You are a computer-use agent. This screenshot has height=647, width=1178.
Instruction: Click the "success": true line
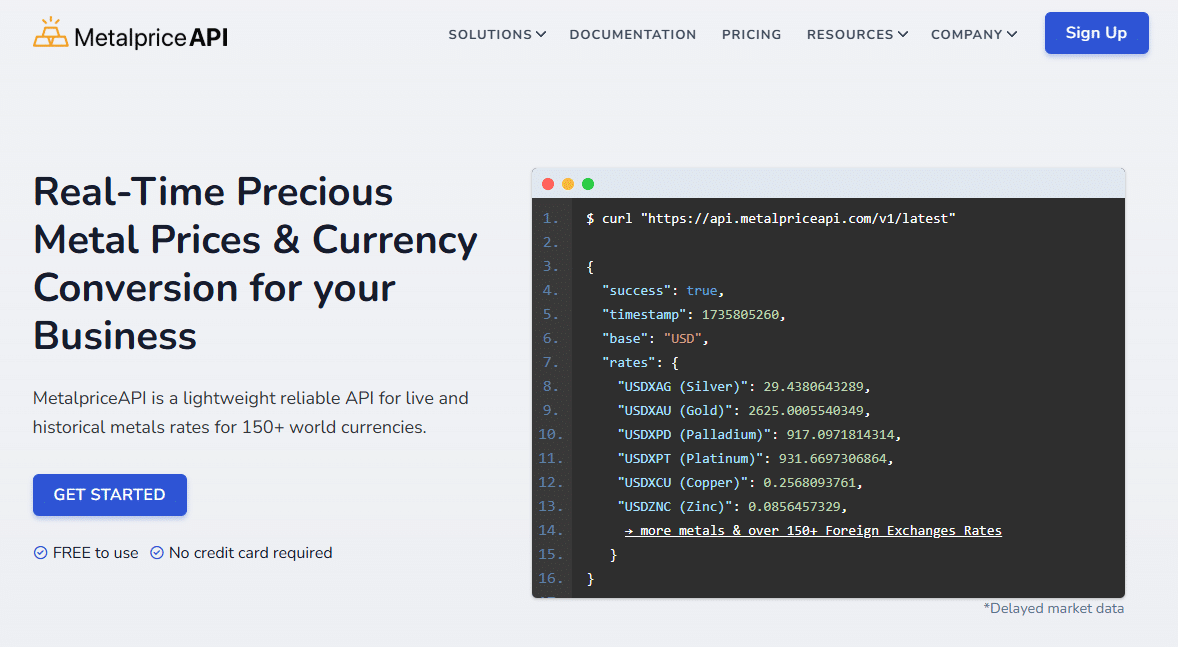click(663, 291)
